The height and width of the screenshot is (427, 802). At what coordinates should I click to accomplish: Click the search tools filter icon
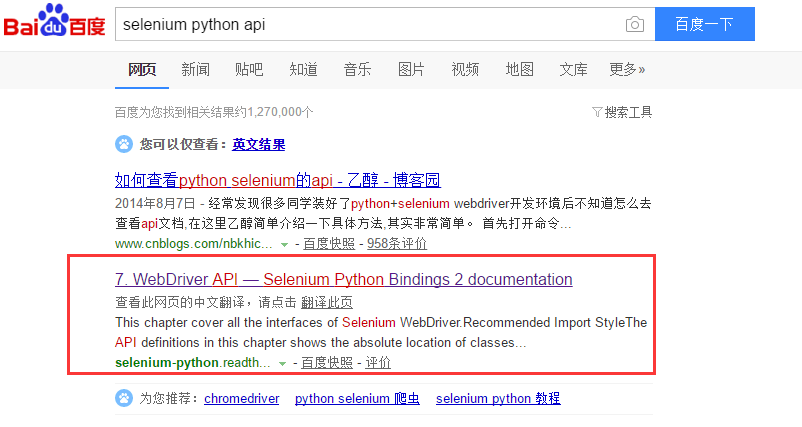(x=596, y=112)
